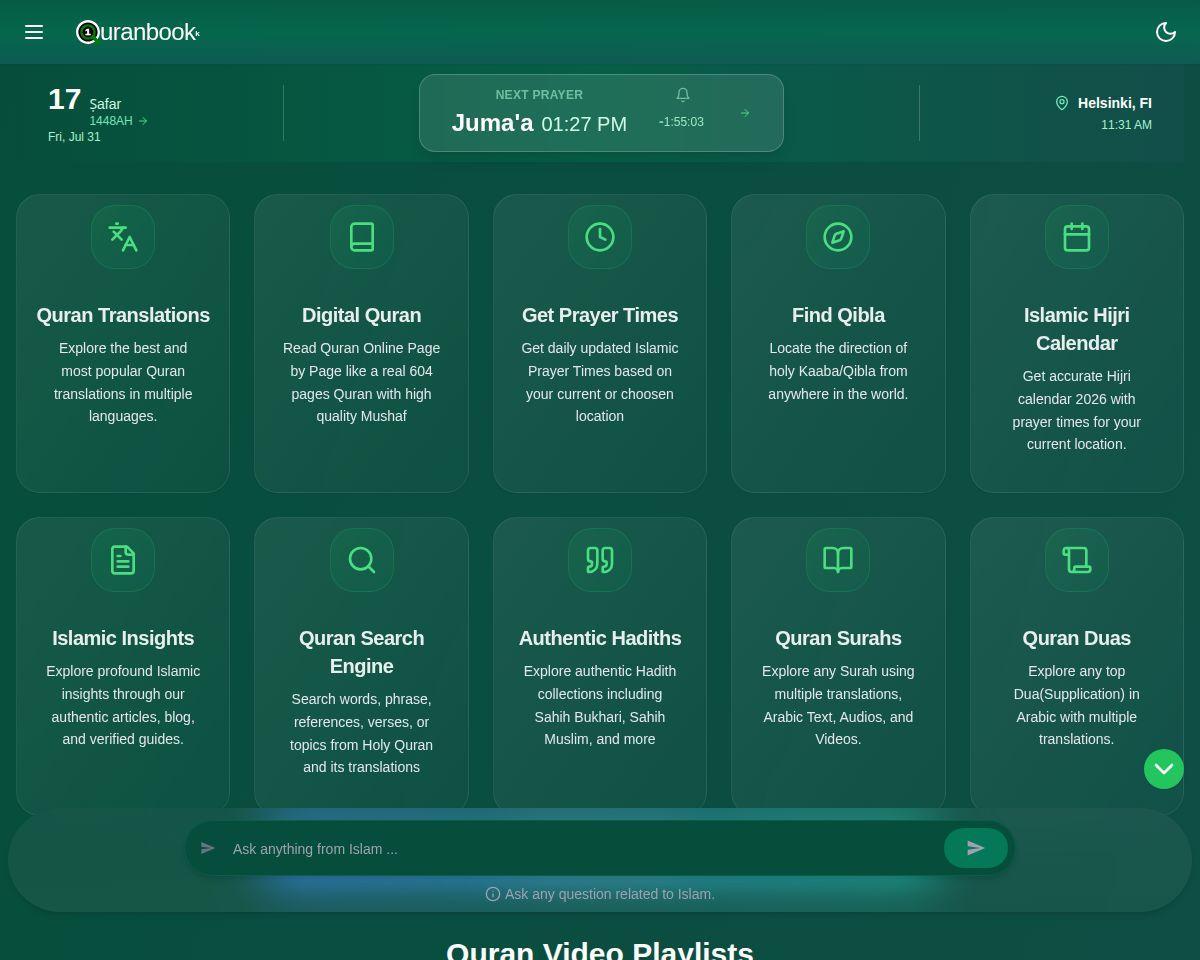Click the green scroll-down chevron button
Viewport: 1200px width, 960px height.
1164,769
